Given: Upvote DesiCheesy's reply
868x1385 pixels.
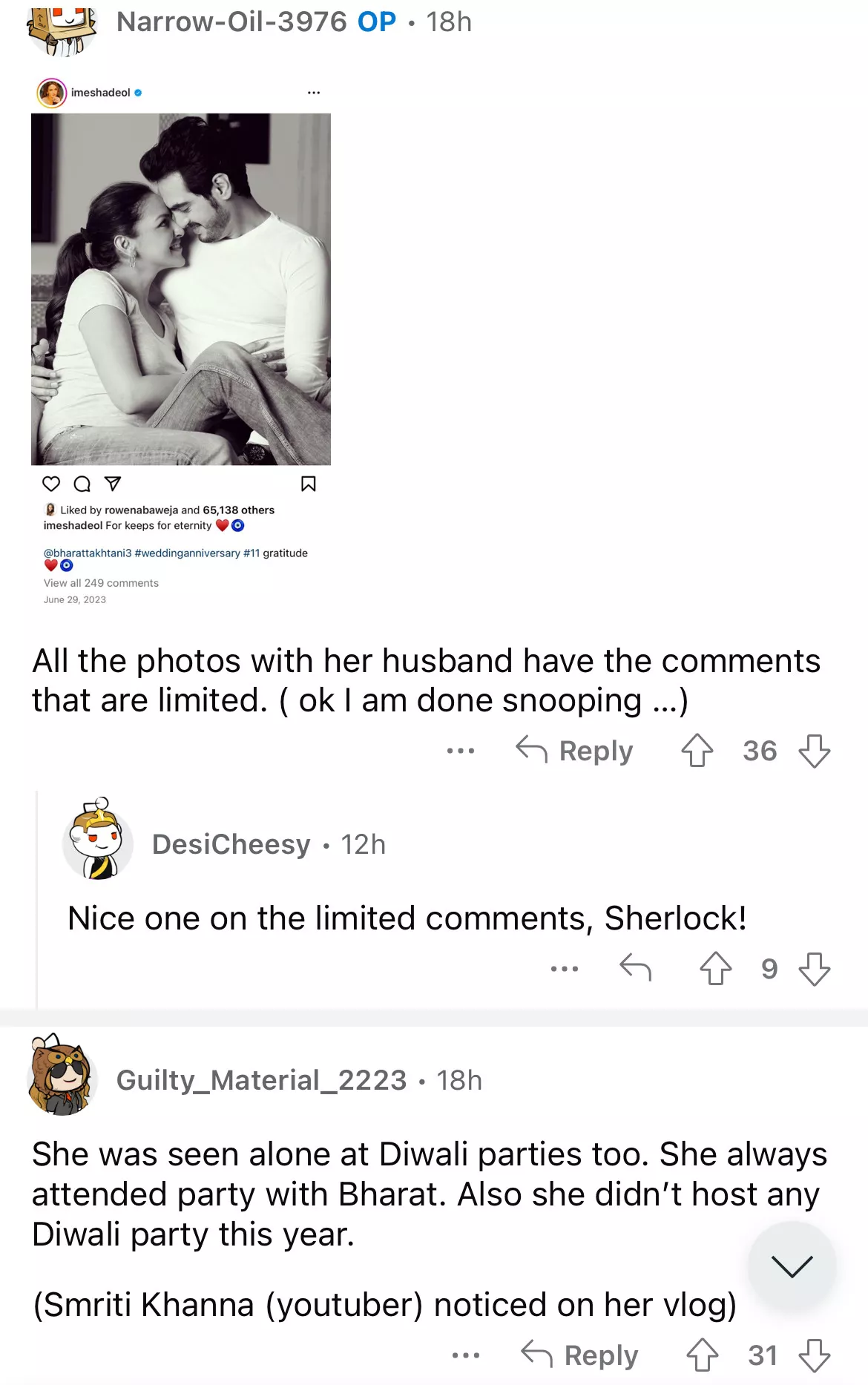Looking at the screenshot, I should tap(715, 968).
